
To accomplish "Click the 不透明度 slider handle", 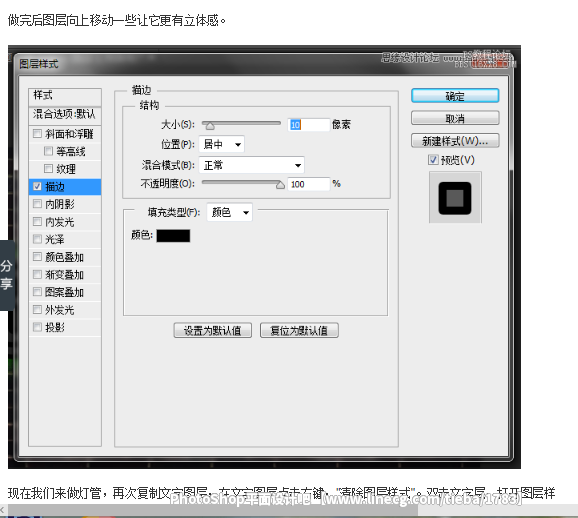I will (x=280, y=185).
